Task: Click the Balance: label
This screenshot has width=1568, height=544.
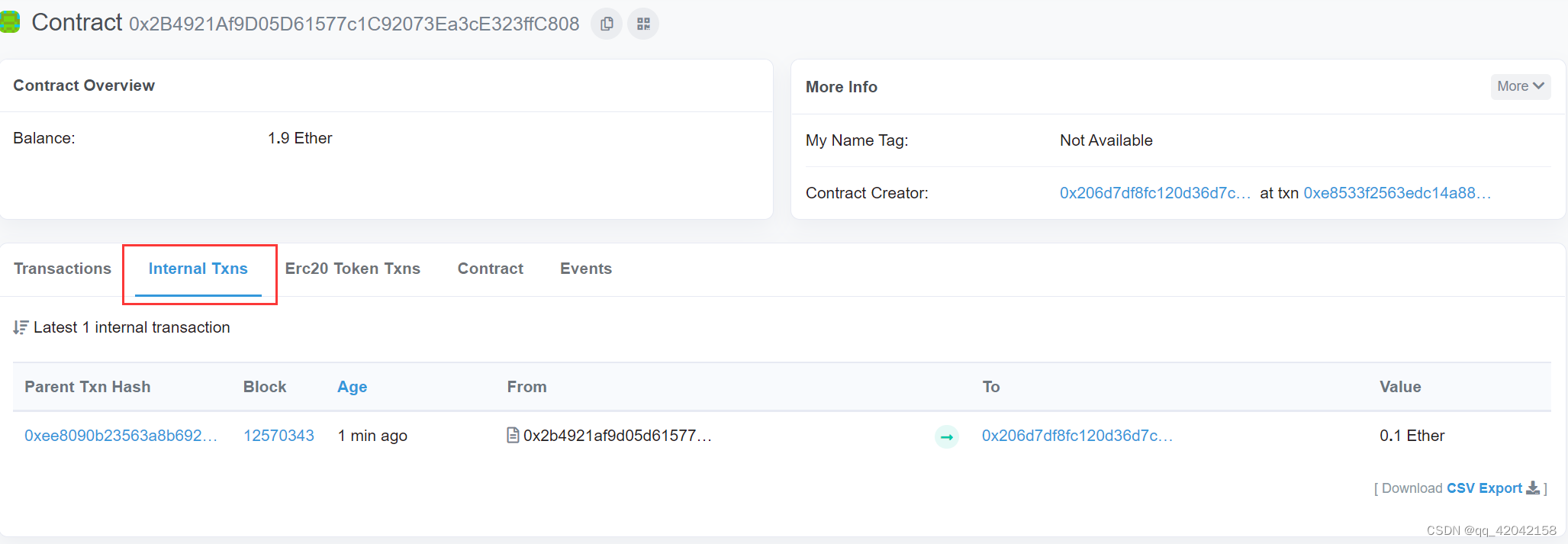Action: tap(44, 138)
